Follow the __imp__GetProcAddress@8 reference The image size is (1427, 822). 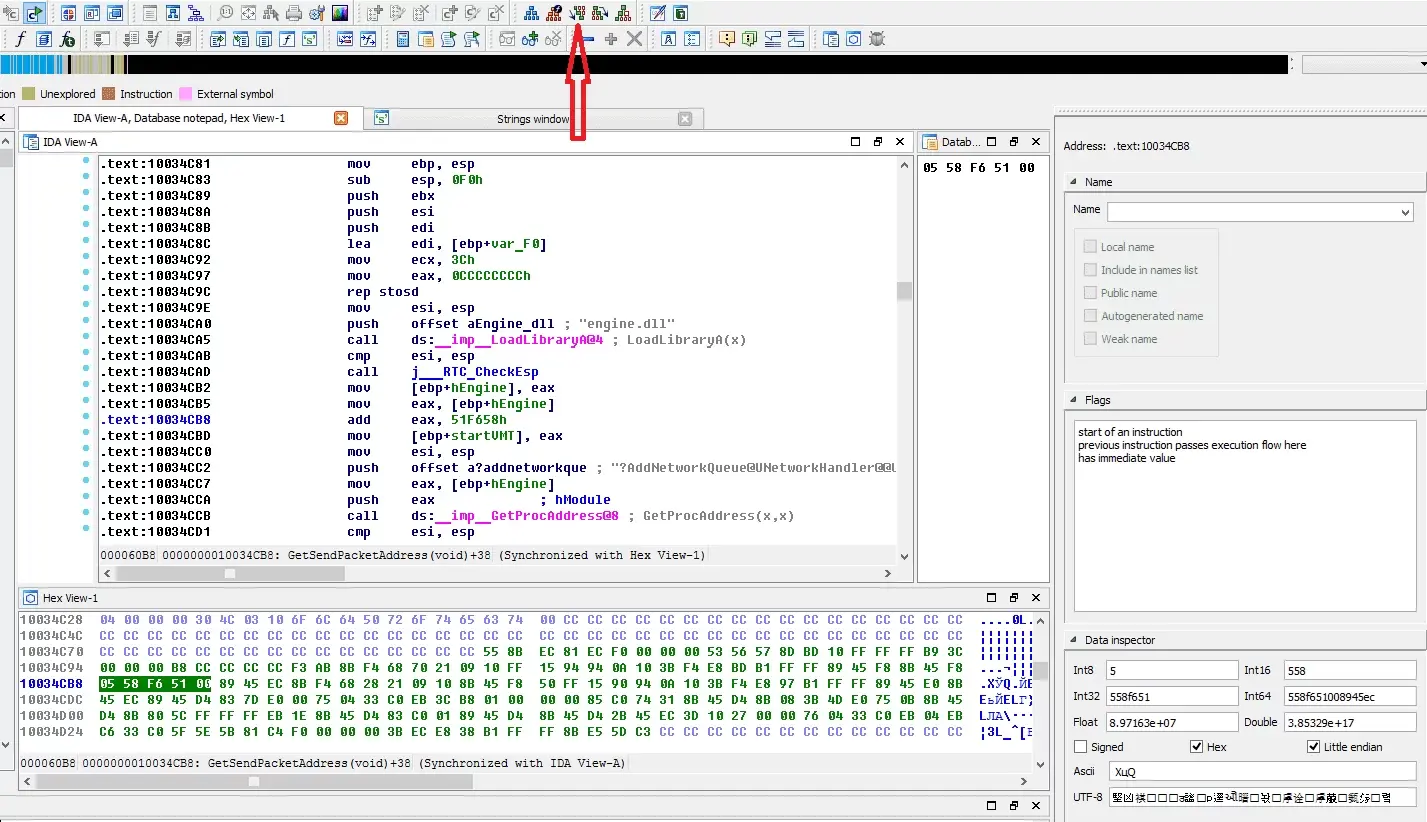click(527, 516)
